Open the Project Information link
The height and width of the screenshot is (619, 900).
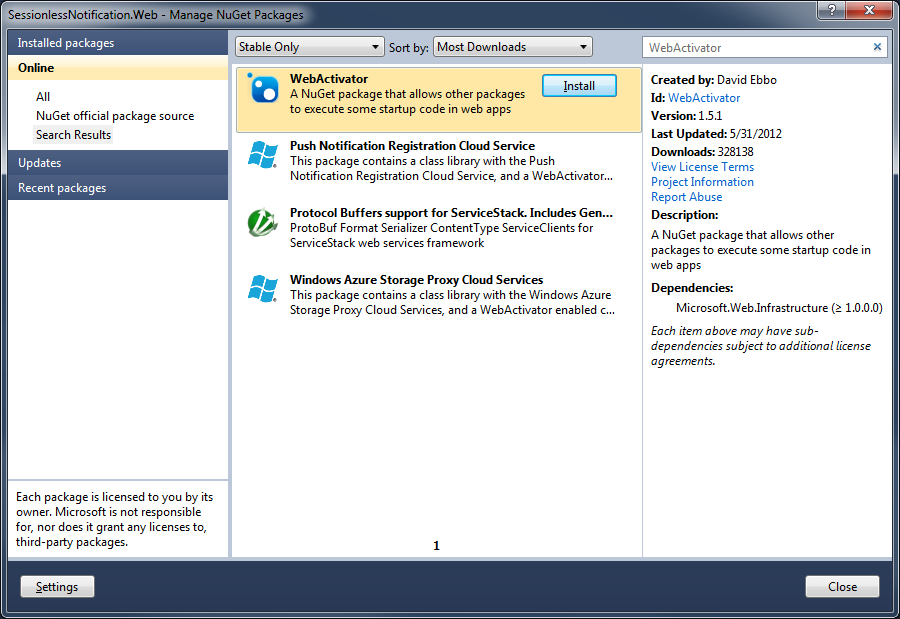702,182
